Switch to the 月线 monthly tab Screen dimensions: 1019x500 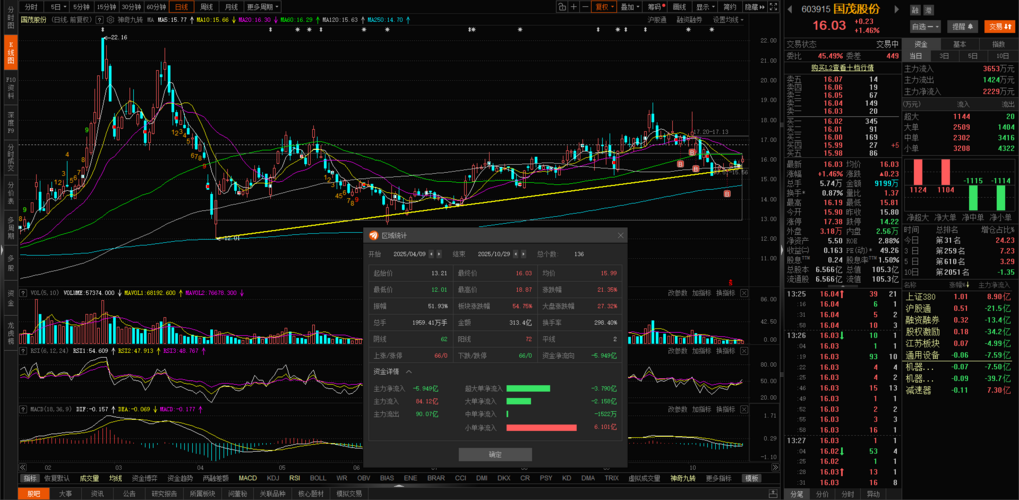[231, 7]
